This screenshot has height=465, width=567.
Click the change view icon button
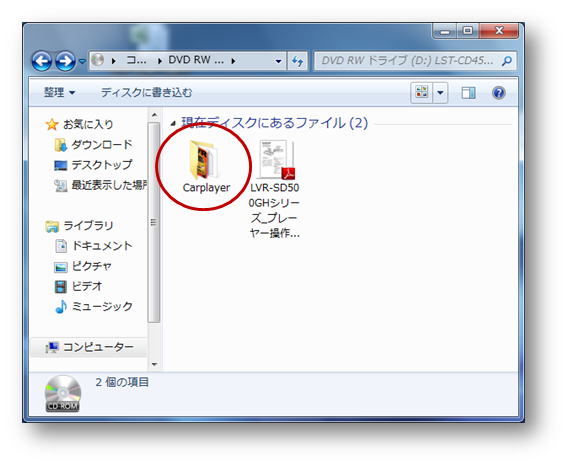click(422, 93)
